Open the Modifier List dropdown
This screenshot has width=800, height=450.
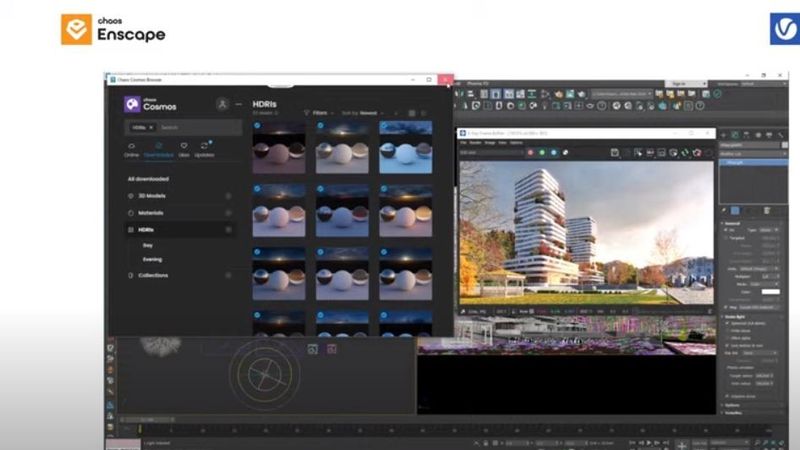click(753, 154)
